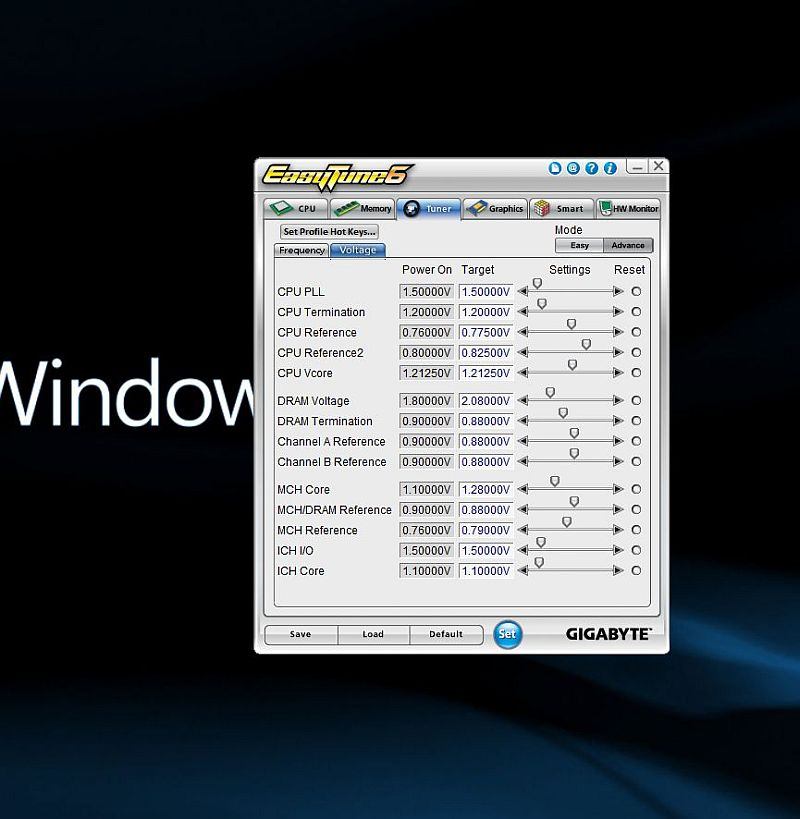The image size is (800, 819).
Task: Decrease MCH Core voltage with left arrow
Action: click(x=523, y=489)
